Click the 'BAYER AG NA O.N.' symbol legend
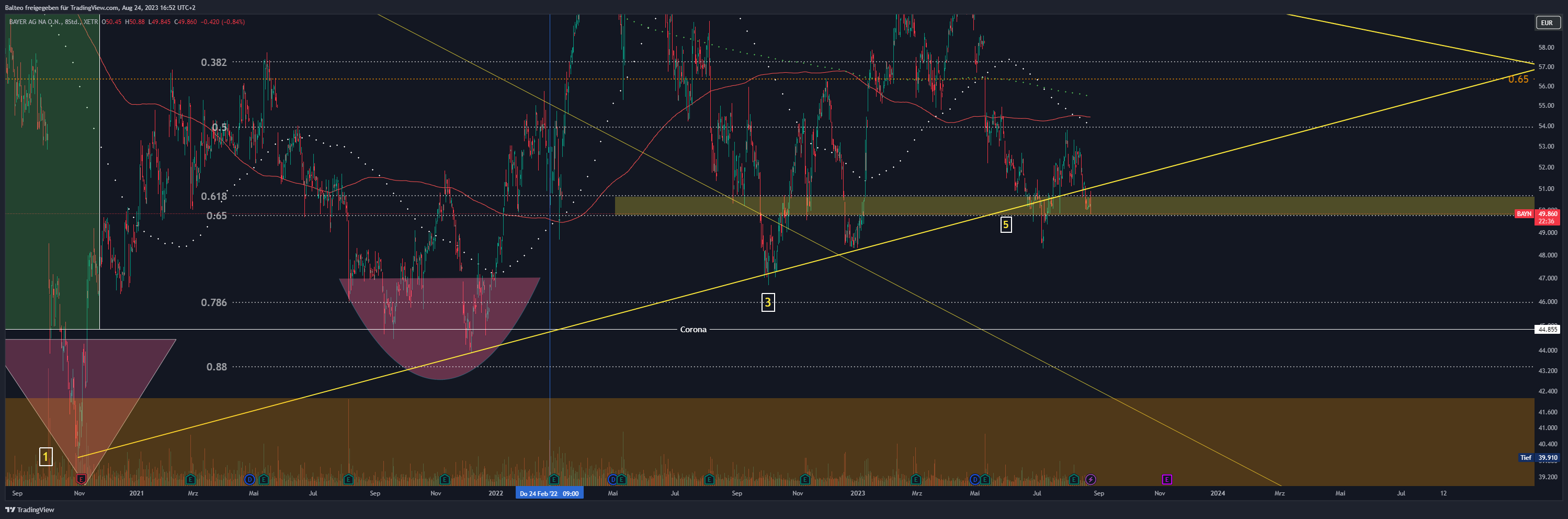 click(x=53, y=22)
